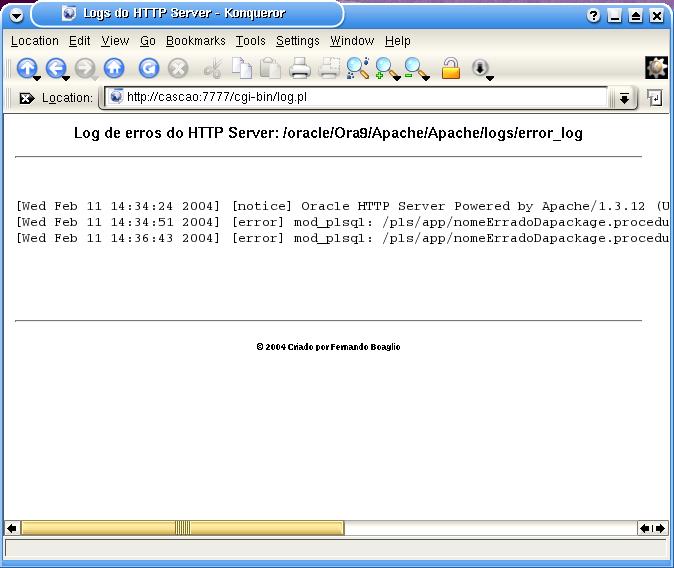Click the KDE gear animation icon
This screenshot has width=674, height=568.
pyautogui.click(x=656, y=68)
